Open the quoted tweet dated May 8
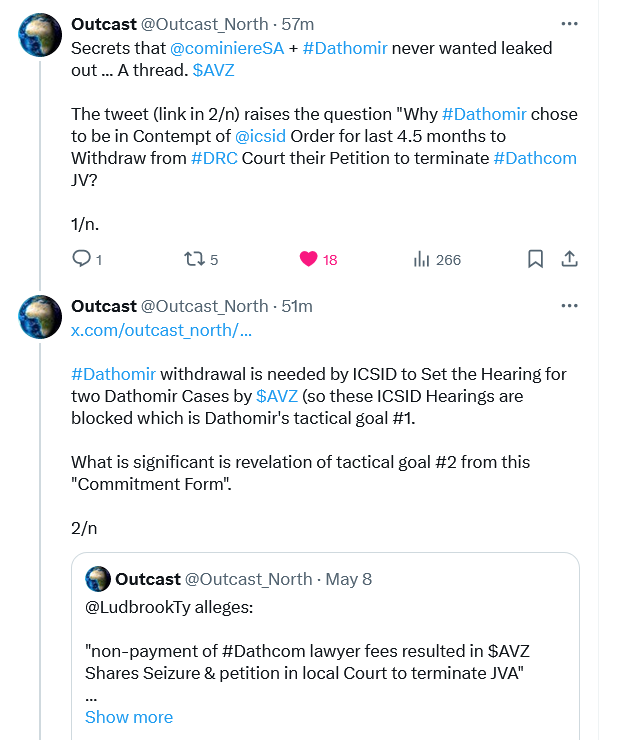Viewport: 618px width, 740px height. [x=325, y=646]
